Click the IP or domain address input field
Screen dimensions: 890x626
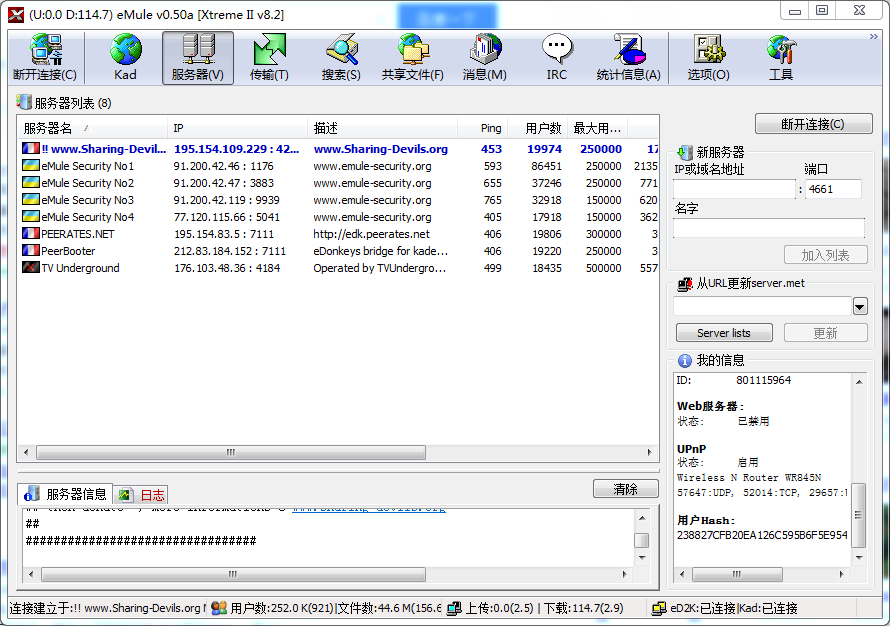coord(734,189)
